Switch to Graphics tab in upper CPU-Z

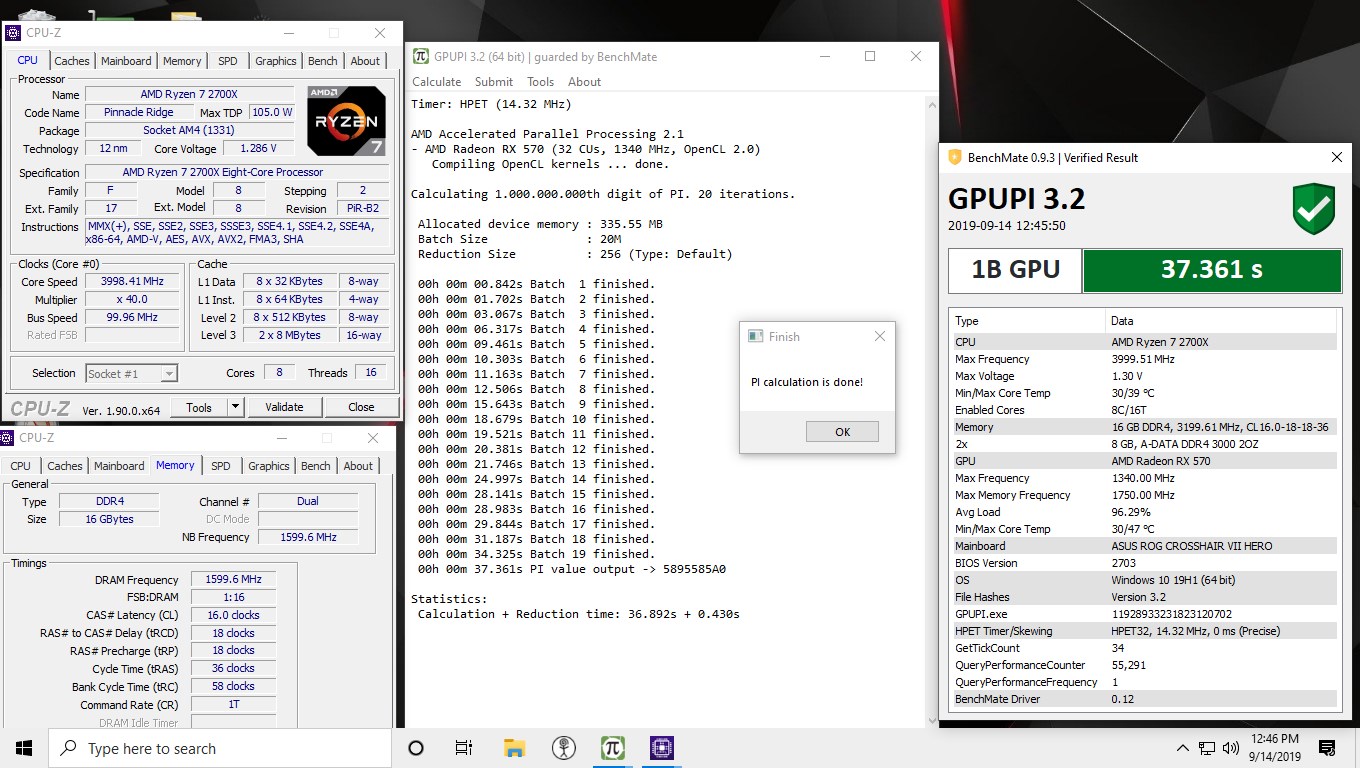pos(276,61)
